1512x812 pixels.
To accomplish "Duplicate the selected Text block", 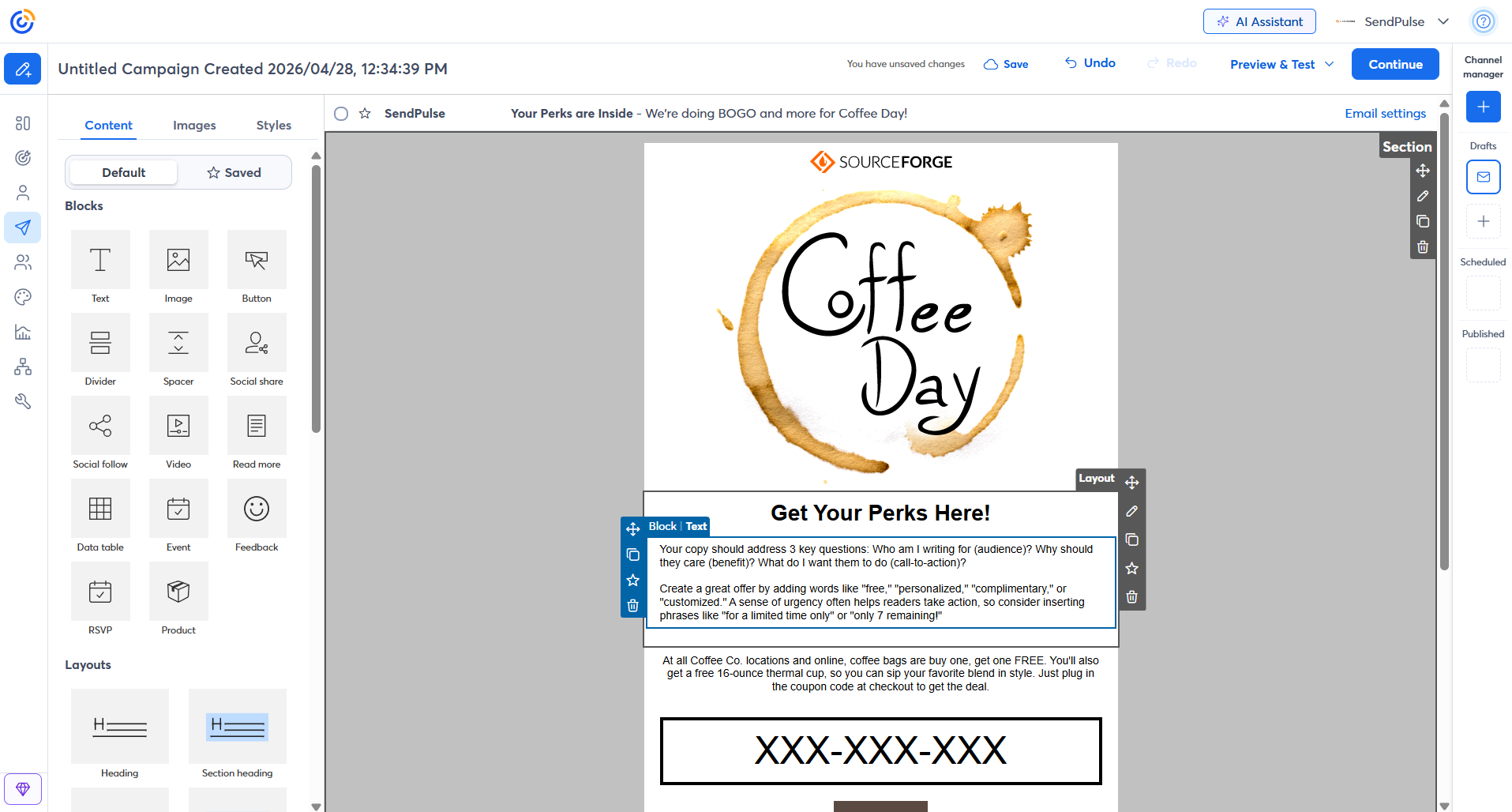I will (x=632, y=554).
